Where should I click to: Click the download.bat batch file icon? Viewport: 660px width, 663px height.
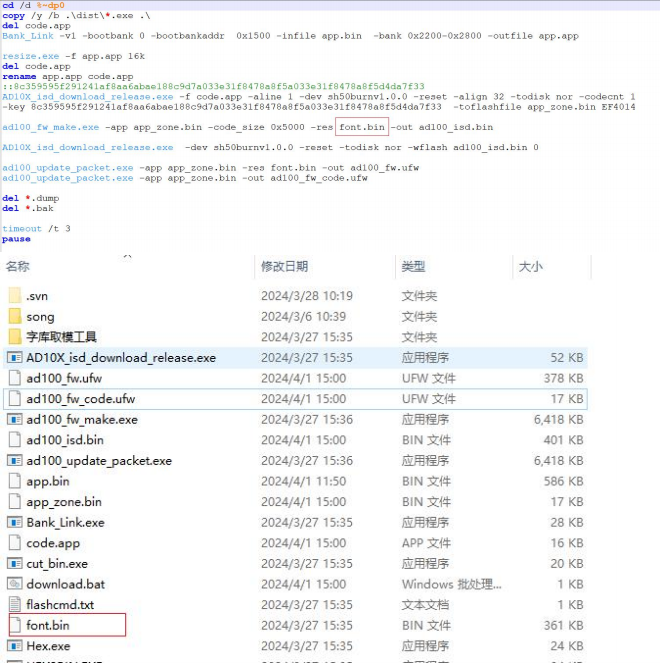tap(15, 584)
